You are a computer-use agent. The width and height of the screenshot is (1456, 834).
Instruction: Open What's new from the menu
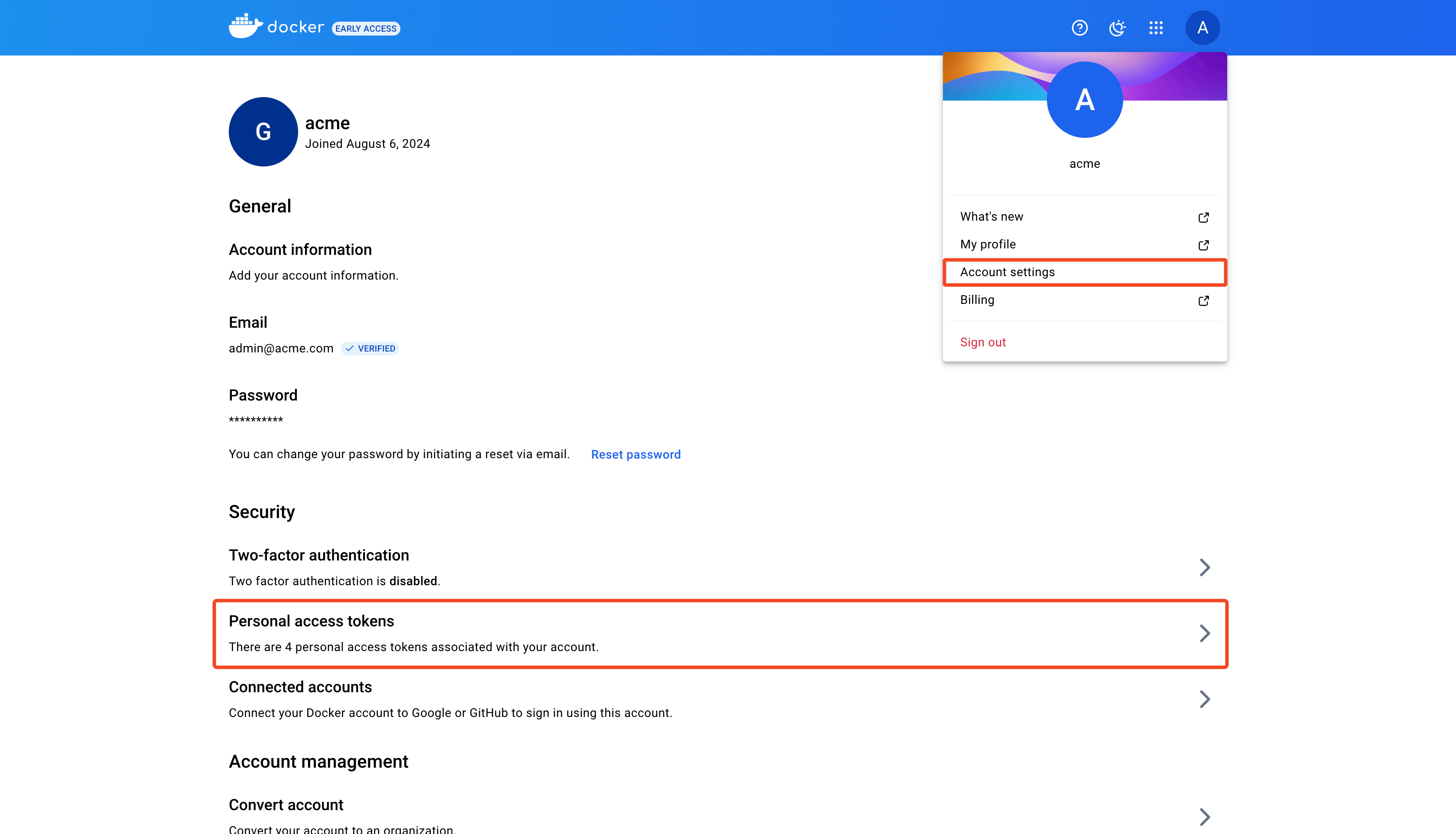tap(1084, 217)
